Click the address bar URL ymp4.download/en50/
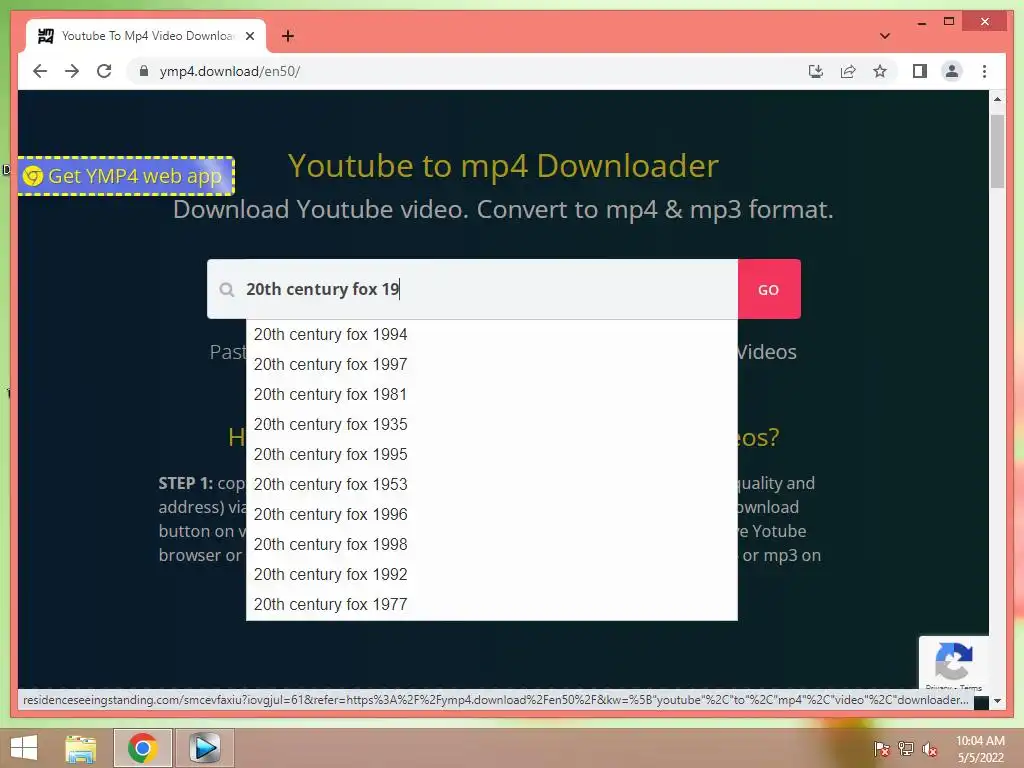 point(229,71)
